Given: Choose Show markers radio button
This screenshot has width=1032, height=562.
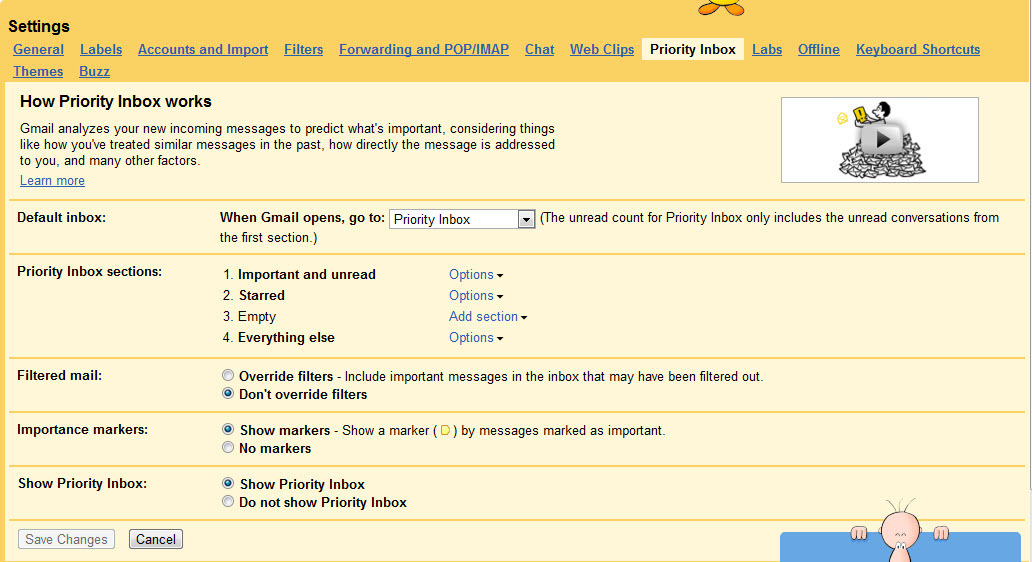Looking at the screenshot, I should point(228,429).
